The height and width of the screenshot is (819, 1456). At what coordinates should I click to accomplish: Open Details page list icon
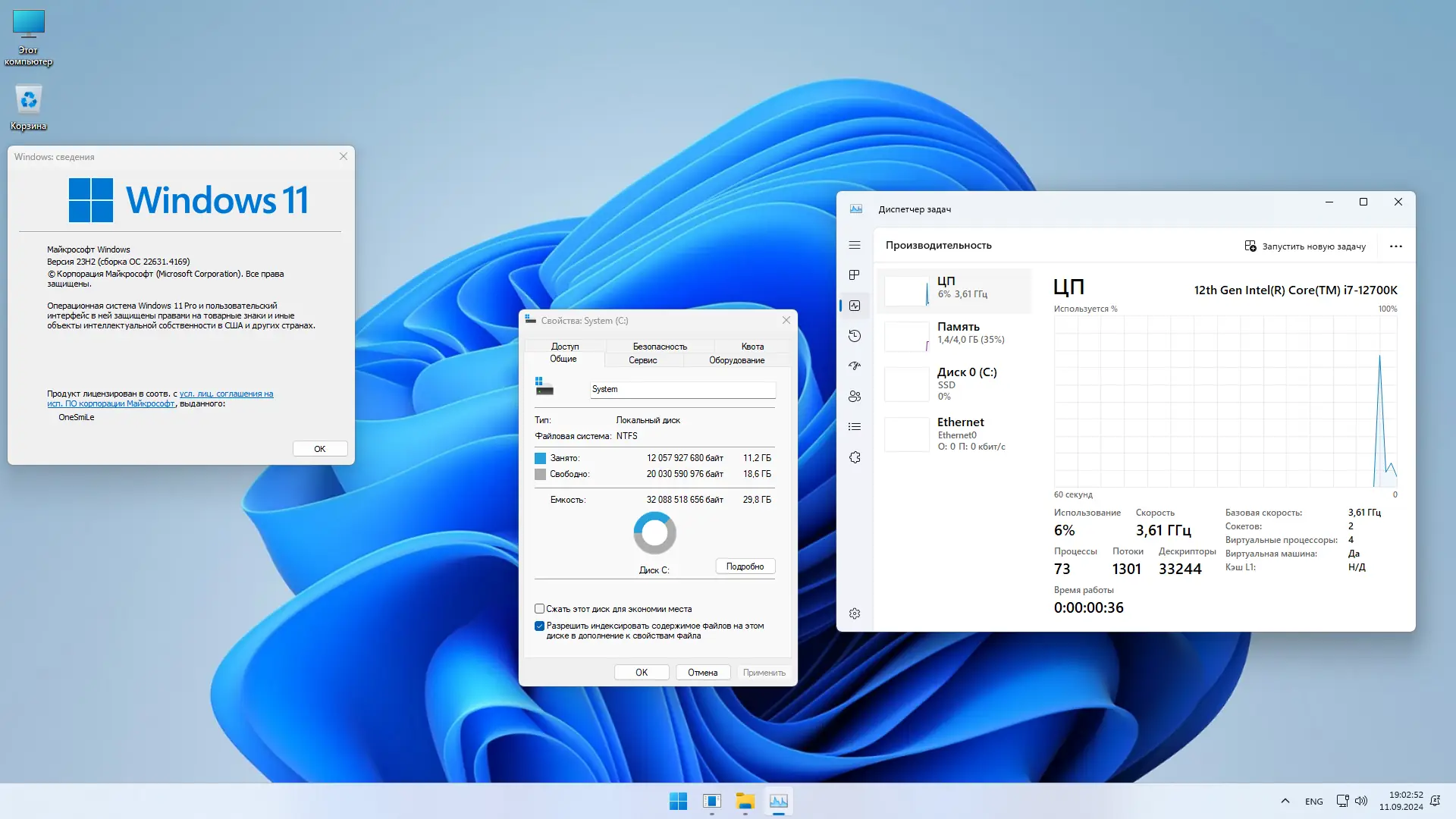pos(855,427)
